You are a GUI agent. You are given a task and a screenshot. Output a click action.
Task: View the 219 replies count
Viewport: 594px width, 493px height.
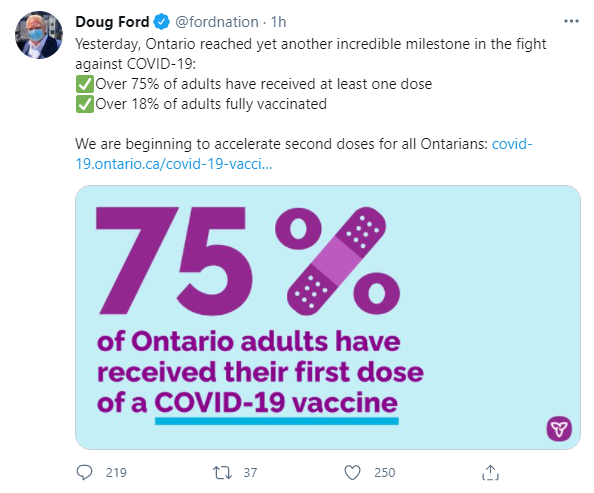116,473
